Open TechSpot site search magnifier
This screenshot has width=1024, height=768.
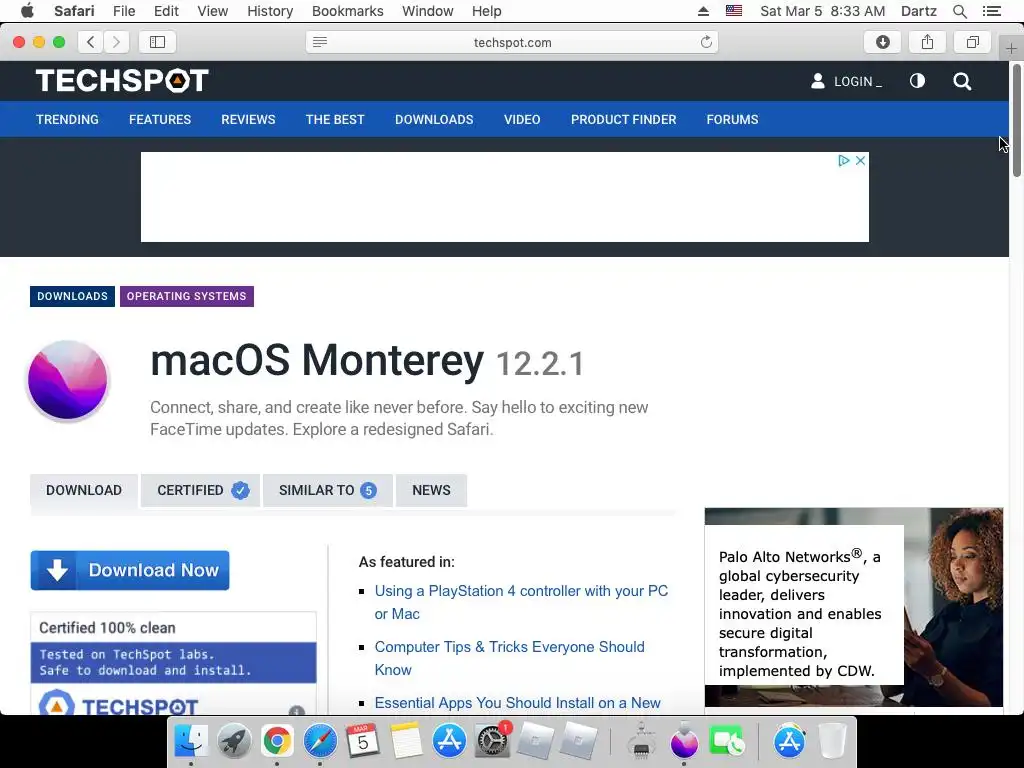962,82
